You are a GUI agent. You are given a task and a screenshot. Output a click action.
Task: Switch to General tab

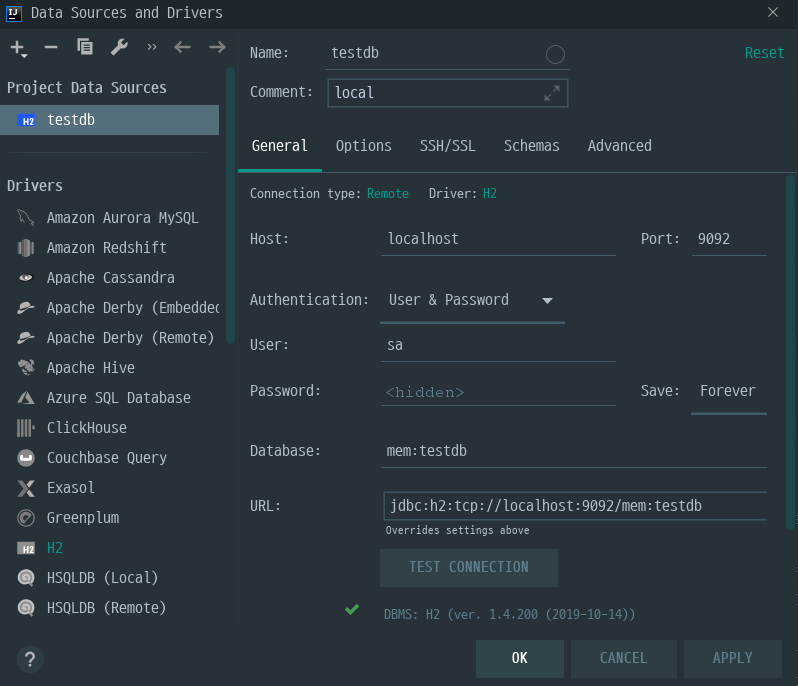(x=280, y=146)
